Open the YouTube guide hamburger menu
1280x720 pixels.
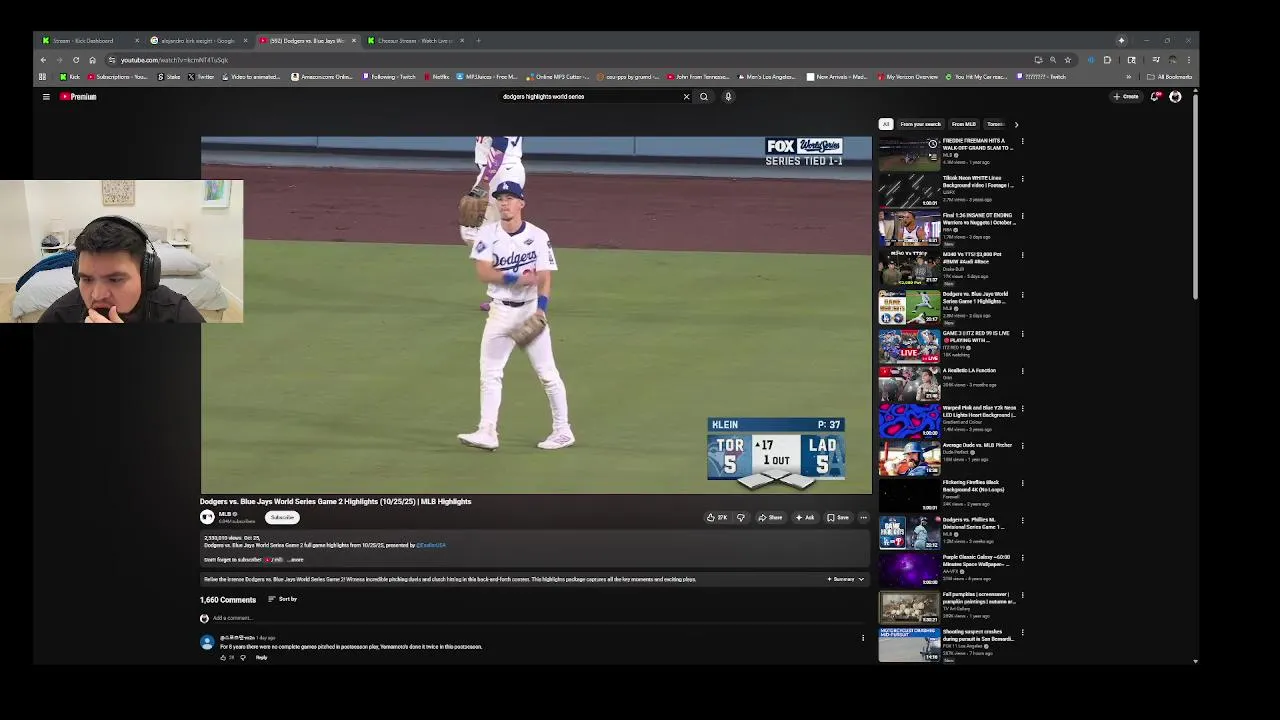pyautogui.click(x=46, y=97)
